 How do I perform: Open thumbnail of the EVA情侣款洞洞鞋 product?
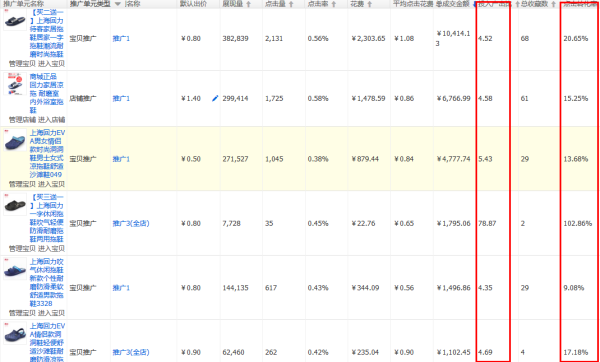[x=15, y=333]
